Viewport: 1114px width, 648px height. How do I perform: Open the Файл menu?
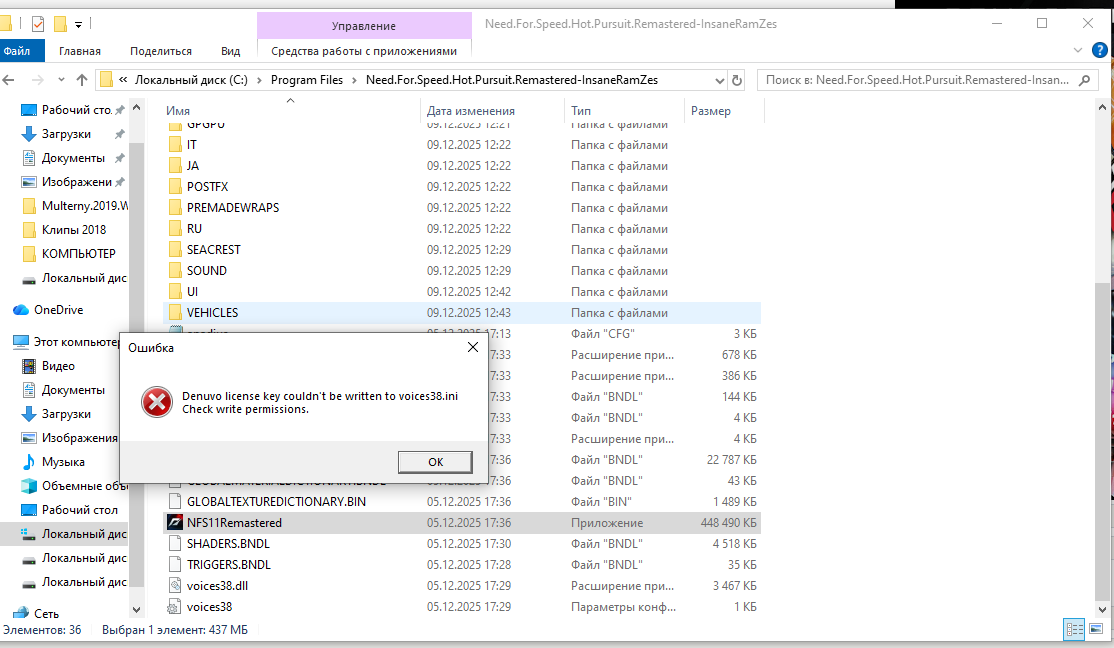(x=16, y=51)
